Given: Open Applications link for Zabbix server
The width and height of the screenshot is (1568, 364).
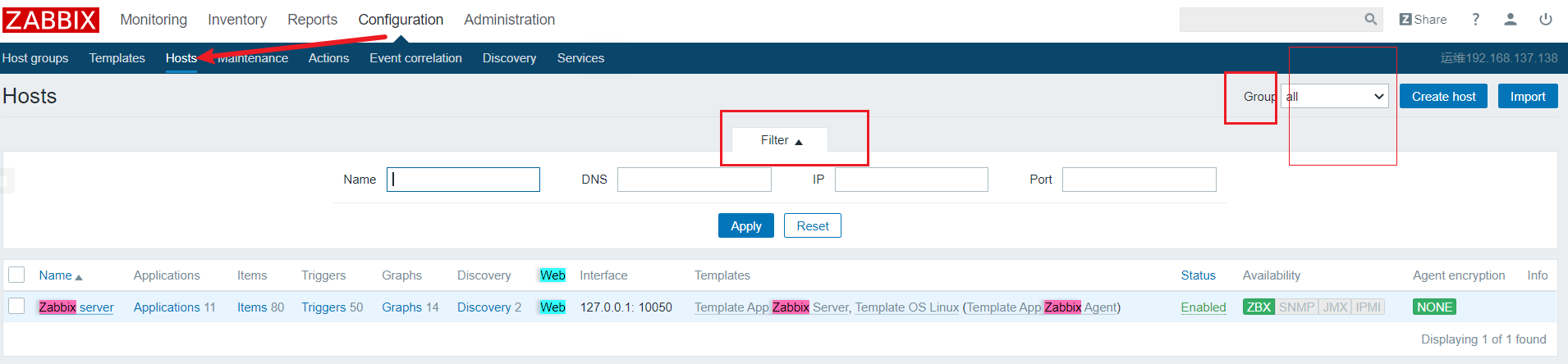Looking at the screenshot, I should 167,307.
